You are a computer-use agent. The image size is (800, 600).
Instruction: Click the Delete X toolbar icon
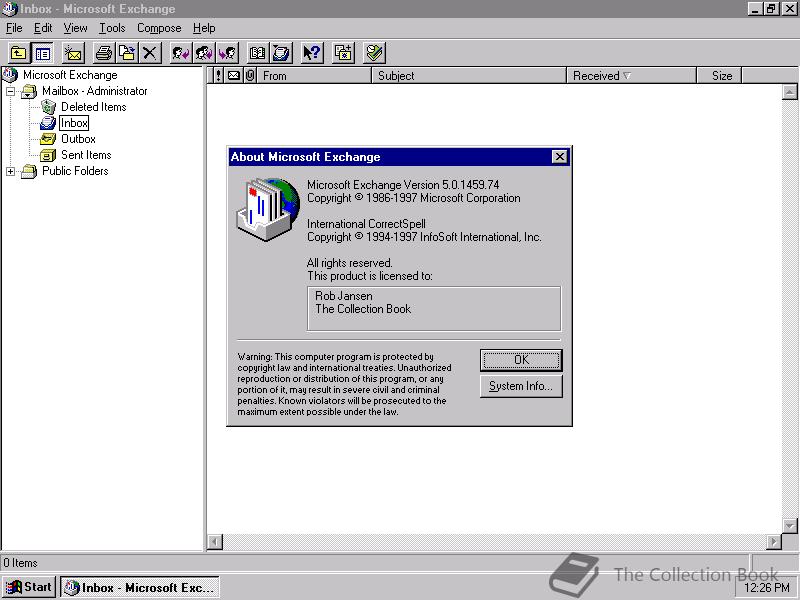click(x=150, y=53)
